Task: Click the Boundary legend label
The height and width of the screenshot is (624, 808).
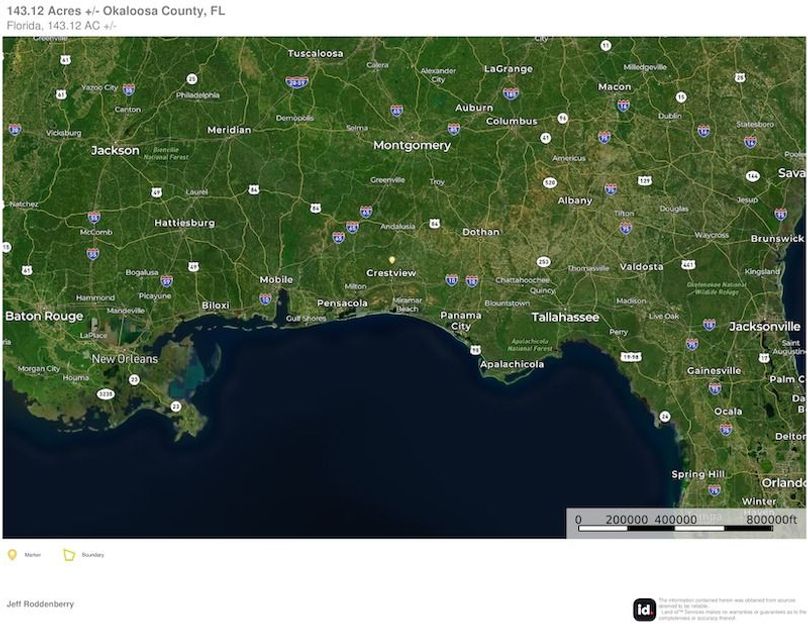Action: (93, 555)
